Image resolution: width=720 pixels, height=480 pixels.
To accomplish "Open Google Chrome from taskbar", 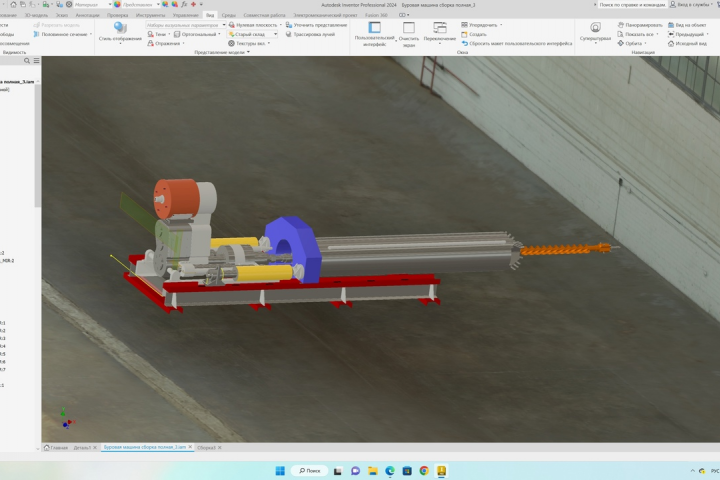I will pyautogui.click(x=424, y=471).
